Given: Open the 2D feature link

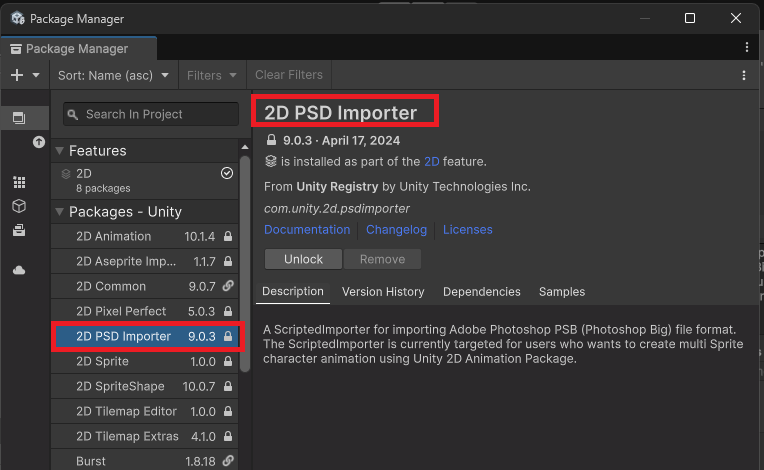Looking at the screenshot, I should (x=432, y=162).
